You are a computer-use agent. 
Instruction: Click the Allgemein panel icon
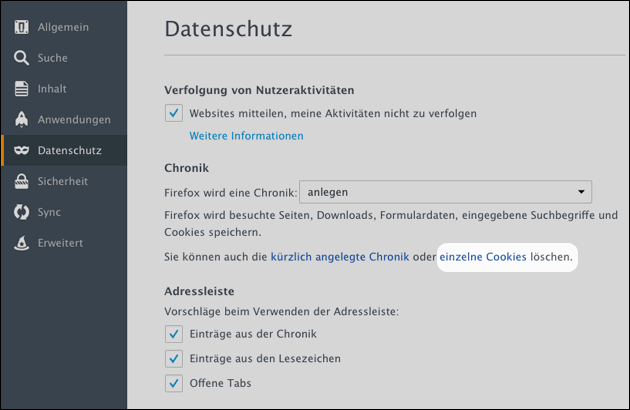(21, 26)
